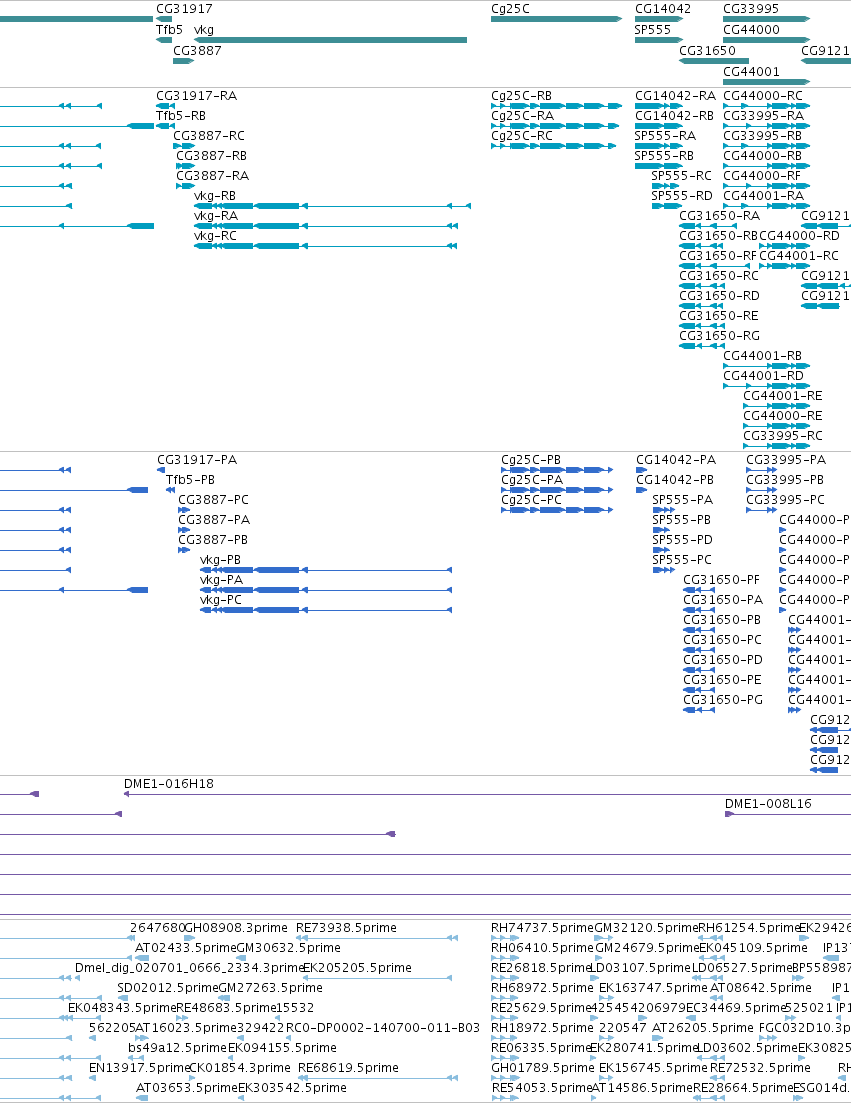The height and width of the screenshot is (1103, 851).
Task: Open the CG14042-PB coding label
Action: point(675,480)
